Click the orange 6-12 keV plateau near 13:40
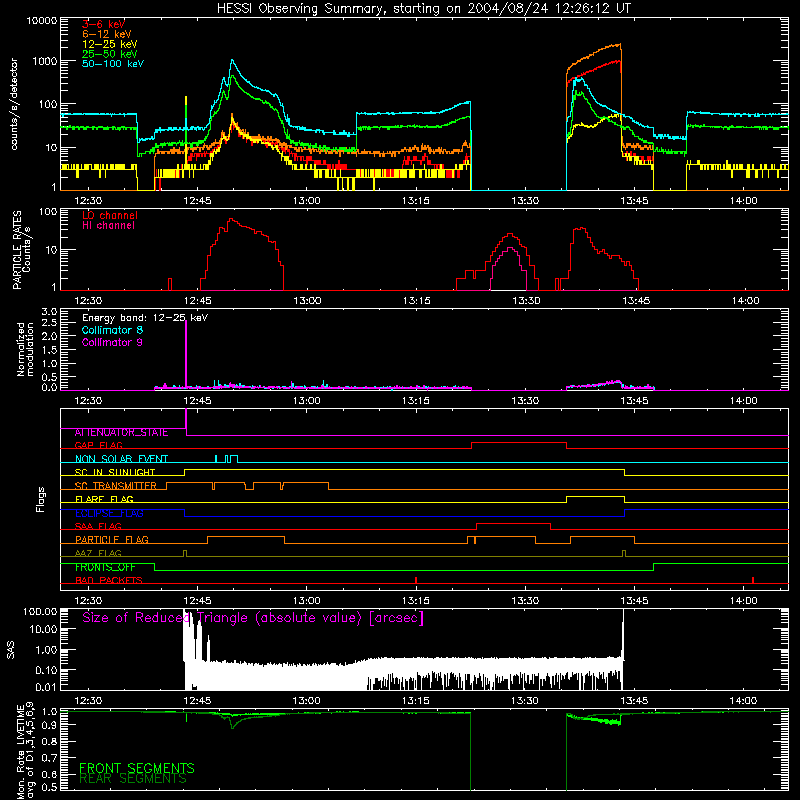Image resolution: width=800 pixels, height=800 pixels. tap(594, 55)
